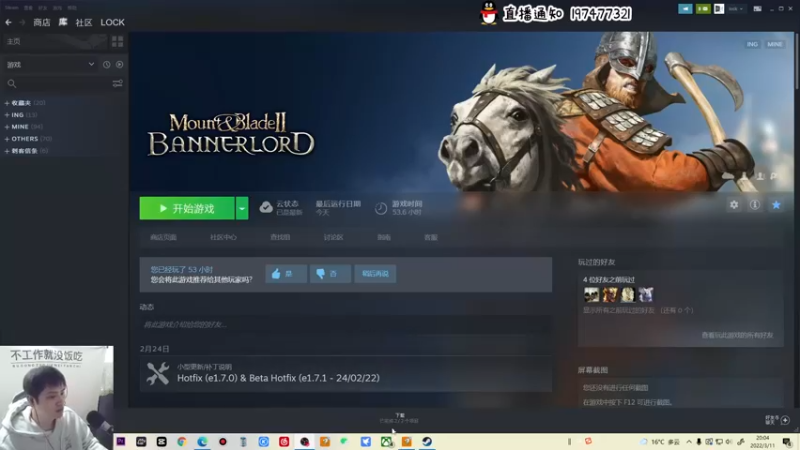
Task: Go forward with the right arrow
Action: pyautogui.click(x=22, y=22)
